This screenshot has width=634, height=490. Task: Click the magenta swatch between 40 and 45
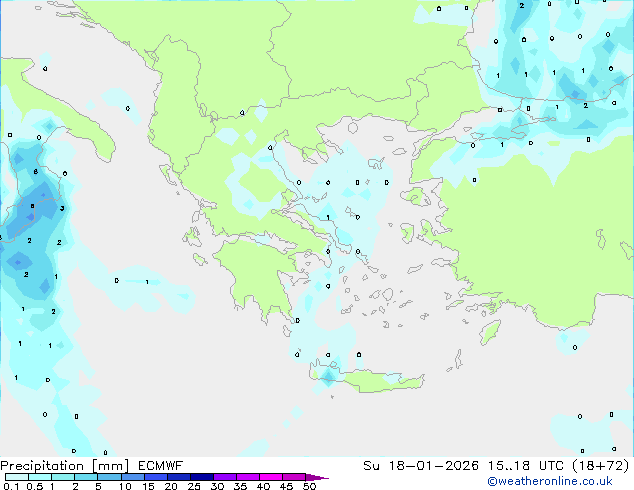(x=271, y=477)
